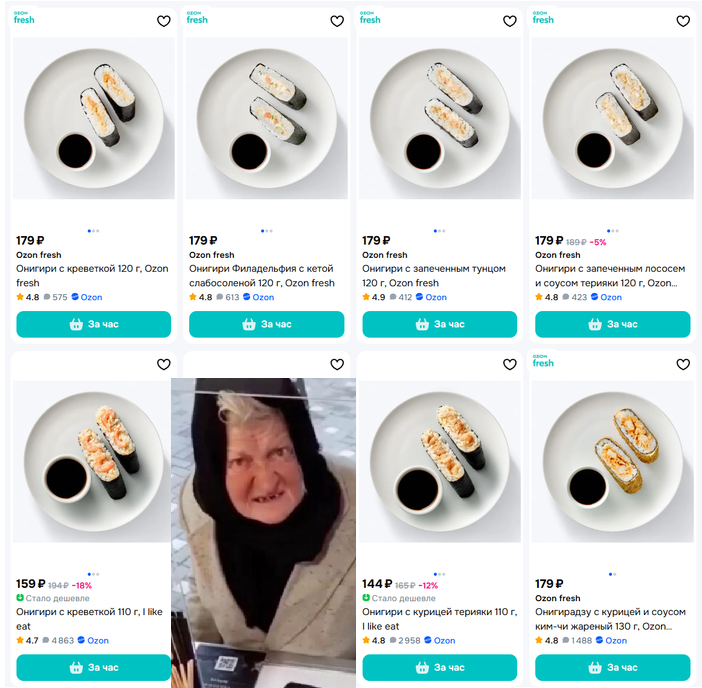Add 159 ₽ shrimp onigiri to cart

click(x=93, y=667)
